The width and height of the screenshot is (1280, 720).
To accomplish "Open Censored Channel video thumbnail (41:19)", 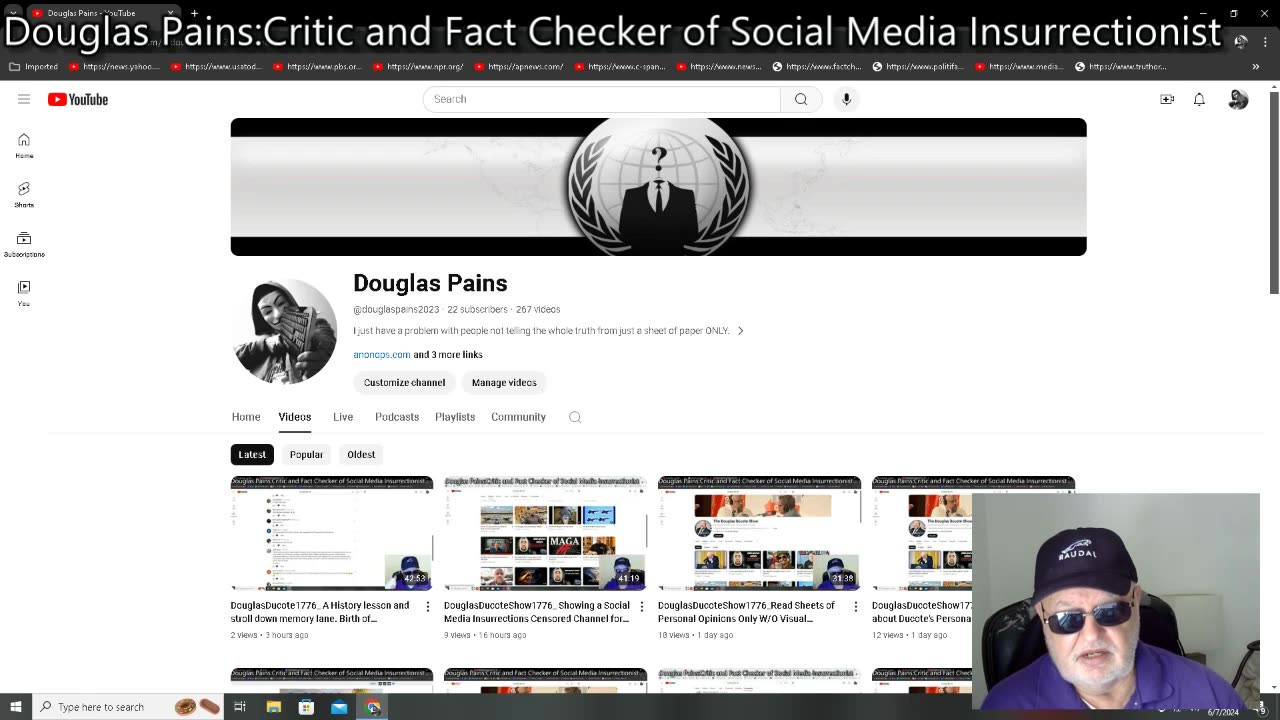I will pos(545,533).
